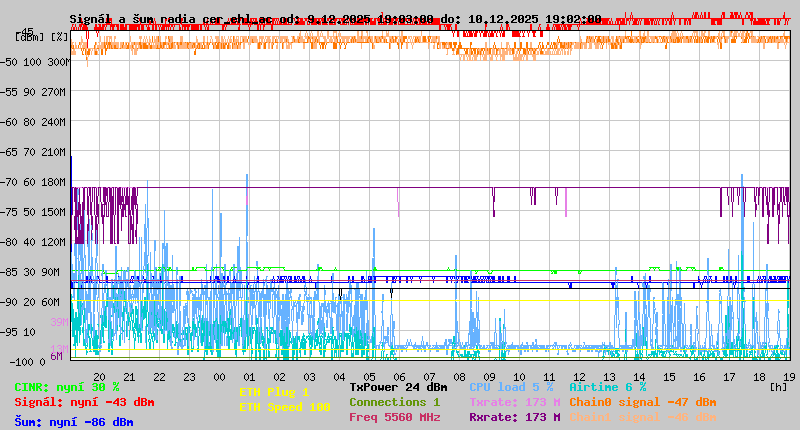Click the 'ETH Speed 100' legend label
Viewport: 800px width, 430px height.
coord(285,408)
